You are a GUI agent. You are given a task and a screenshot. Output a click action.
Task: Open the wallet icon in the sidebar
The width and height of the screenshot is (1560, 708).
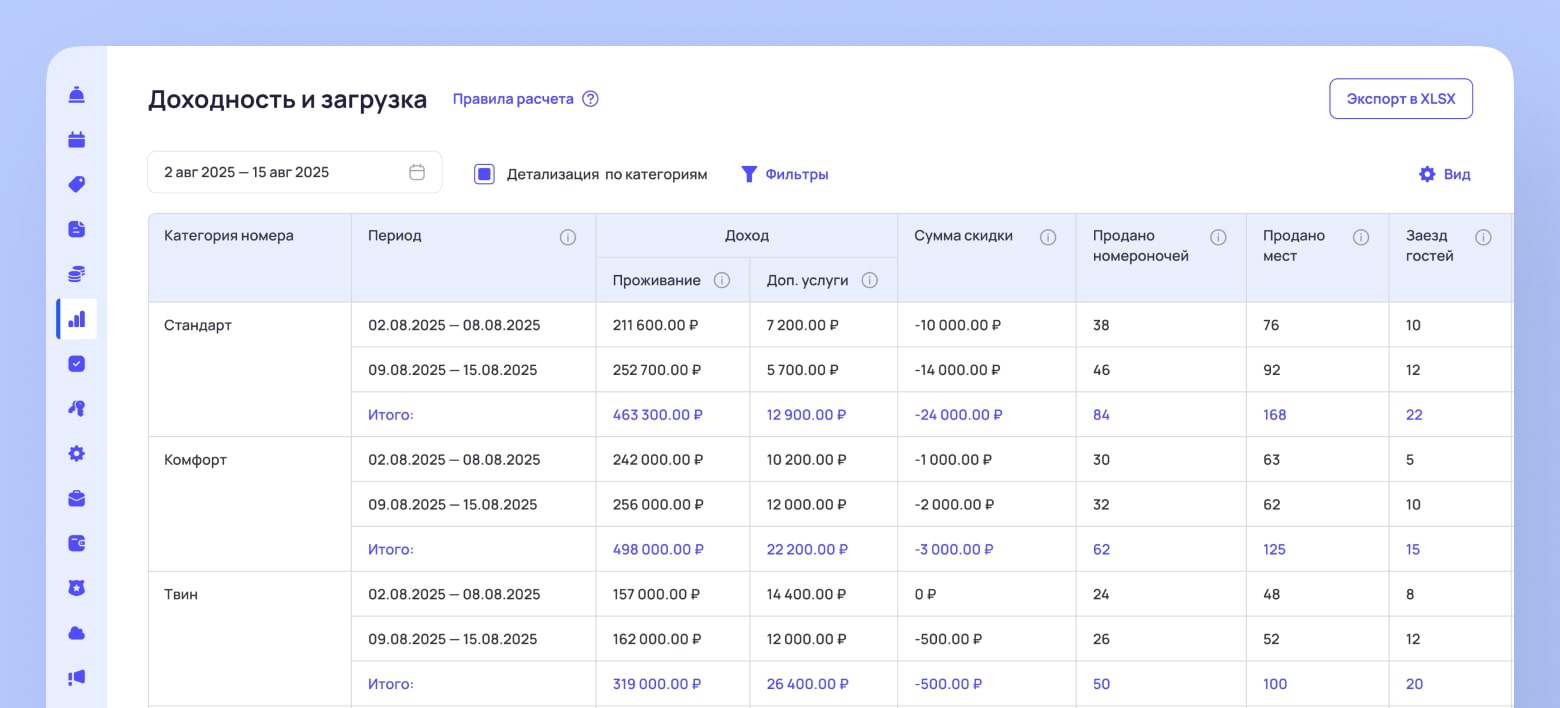click(76, 543)
